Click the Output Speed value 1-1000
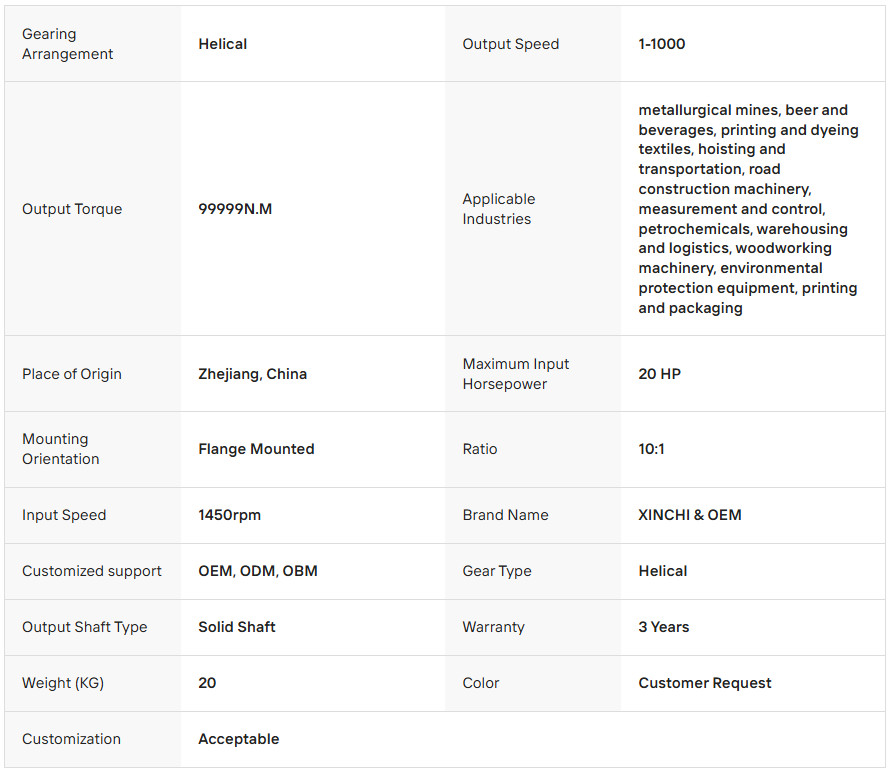Image resolution: width=889 pixels, height=773 pixels. (662, 44)
